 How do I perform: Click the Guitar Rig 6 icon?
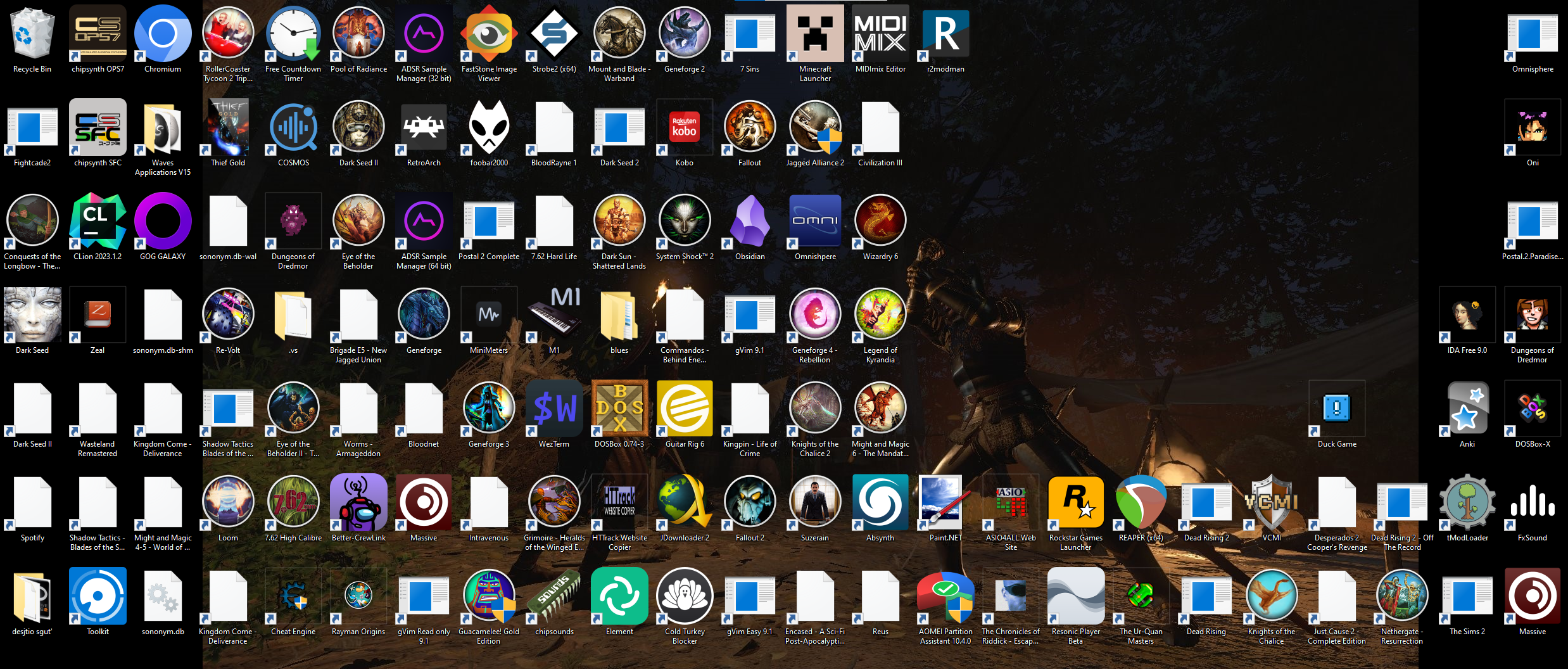(685, 409)
